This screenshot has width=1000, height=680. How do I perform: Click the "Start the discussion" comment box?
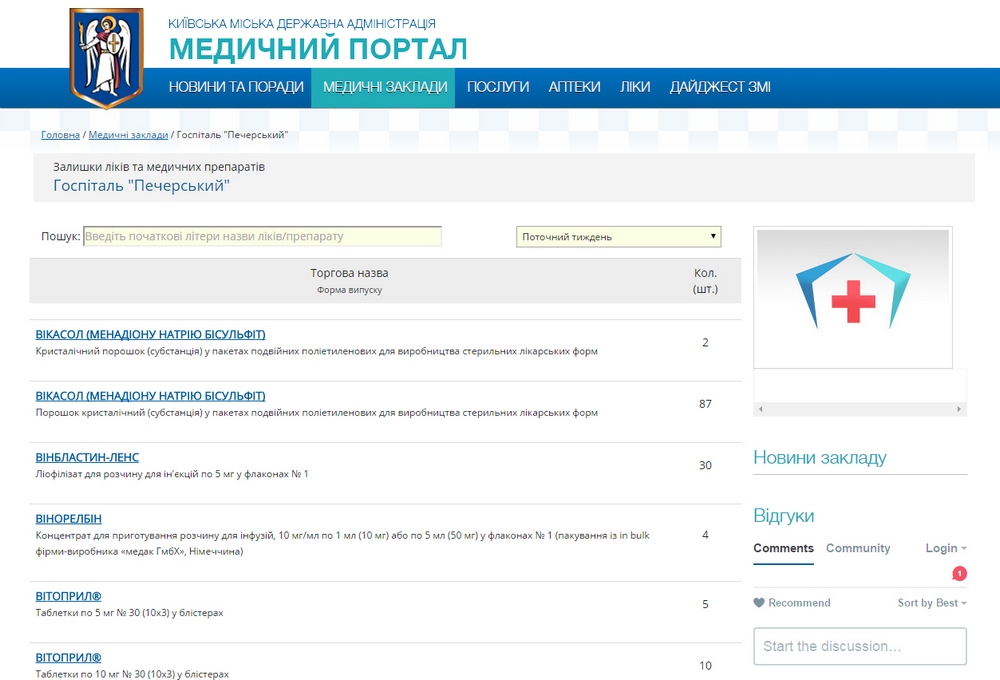[859, 646]
